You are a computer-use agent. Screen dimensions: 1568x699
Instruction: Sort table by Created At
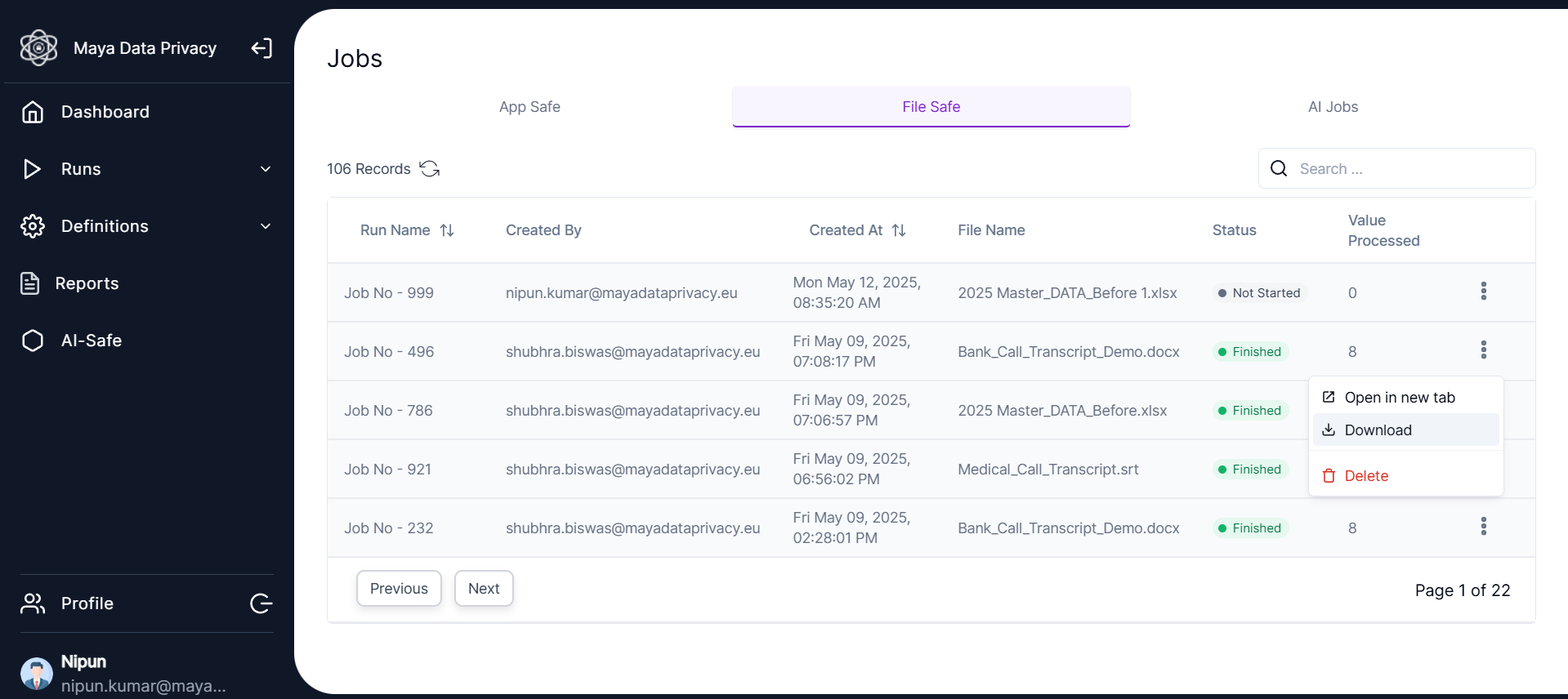point(899,230)
